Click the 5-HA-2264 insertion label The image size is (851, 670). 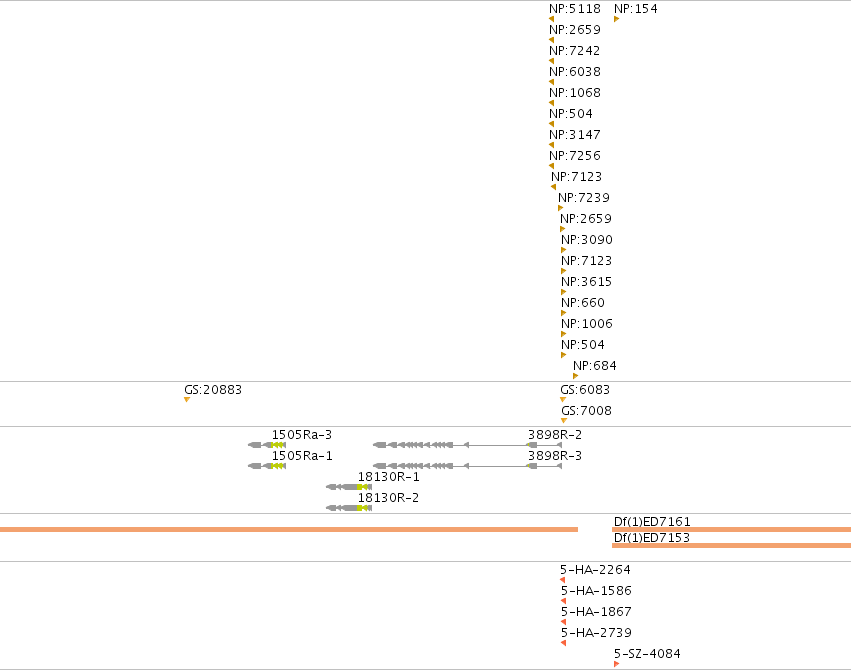(x=595, y=570)
